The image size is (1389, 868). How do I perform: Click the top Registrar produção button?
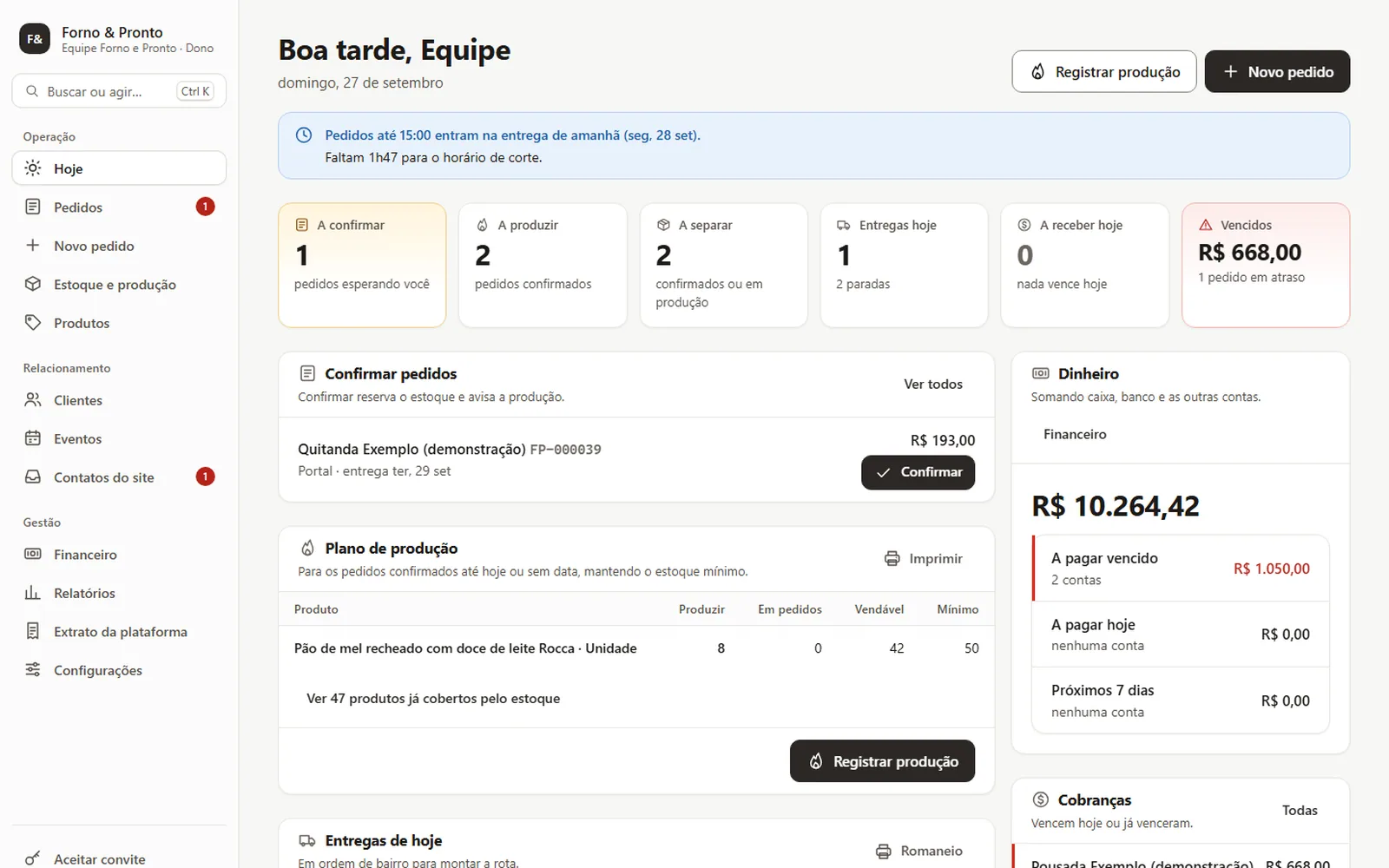1104,71
